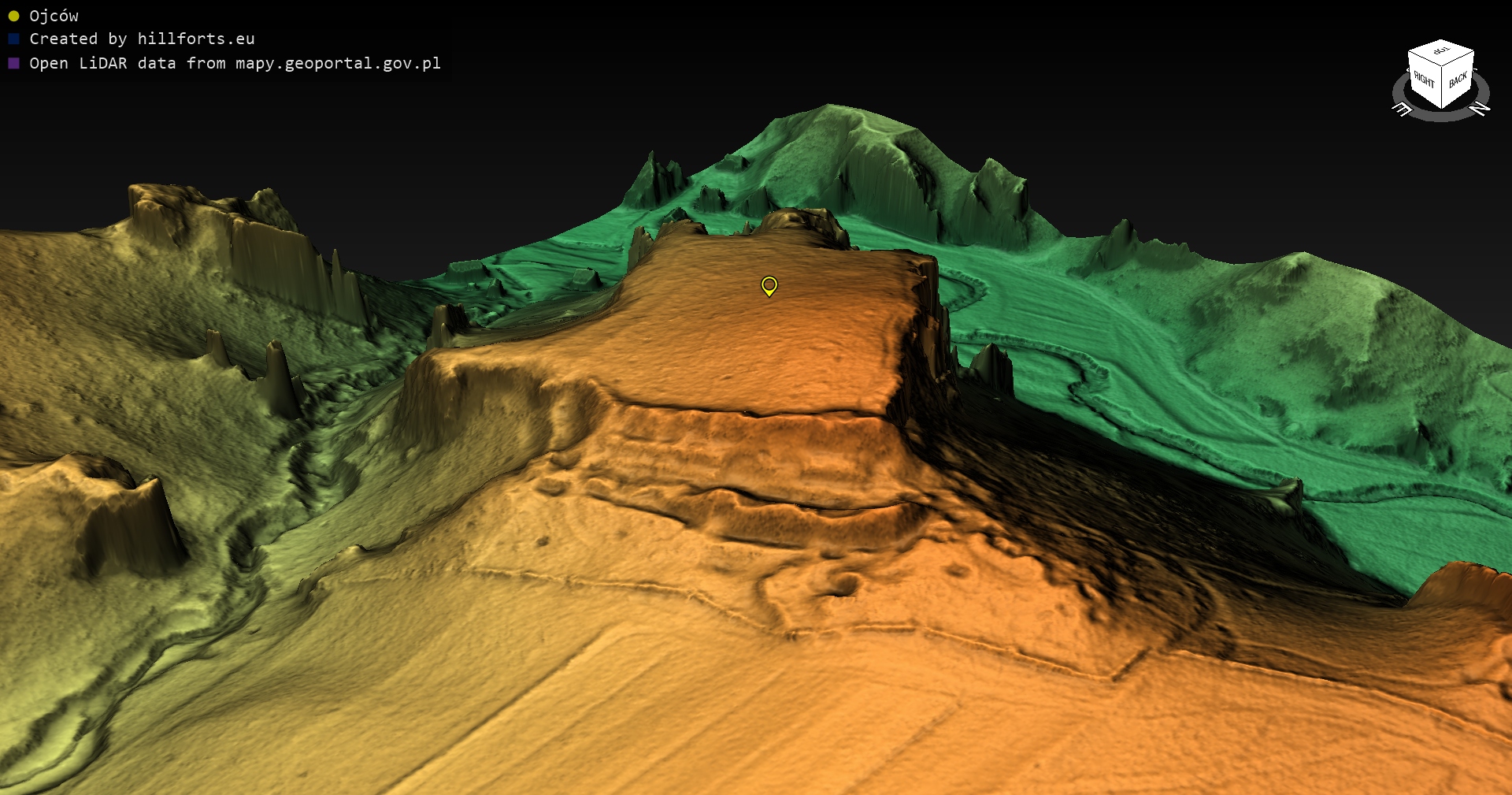Click the N direction on compass ring
This screenshot has width=1512, height=795.
1480,108
